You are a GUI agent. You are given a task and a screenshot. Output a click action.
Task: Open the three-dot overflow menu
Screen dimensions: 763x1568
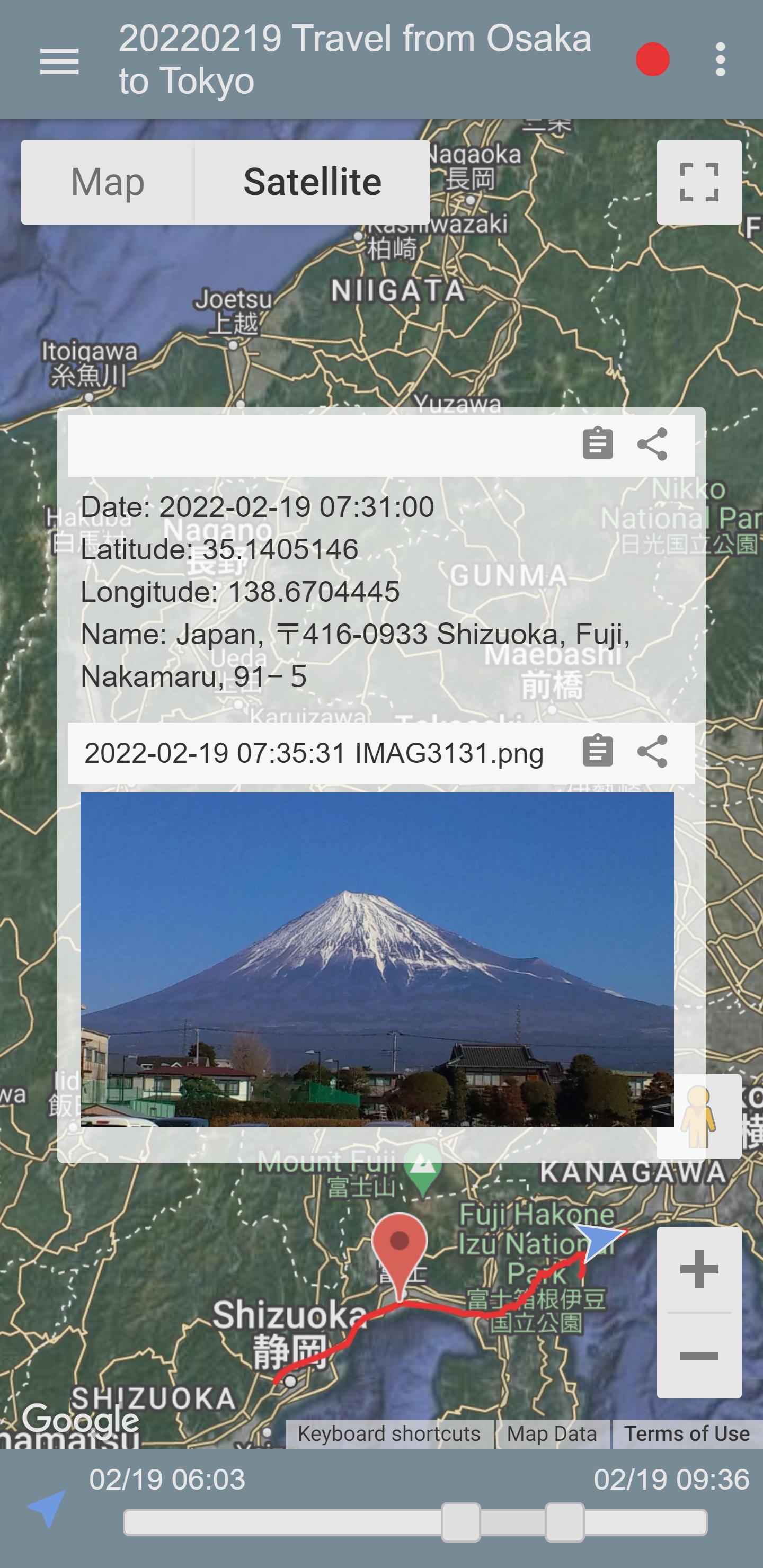point(721,60)
